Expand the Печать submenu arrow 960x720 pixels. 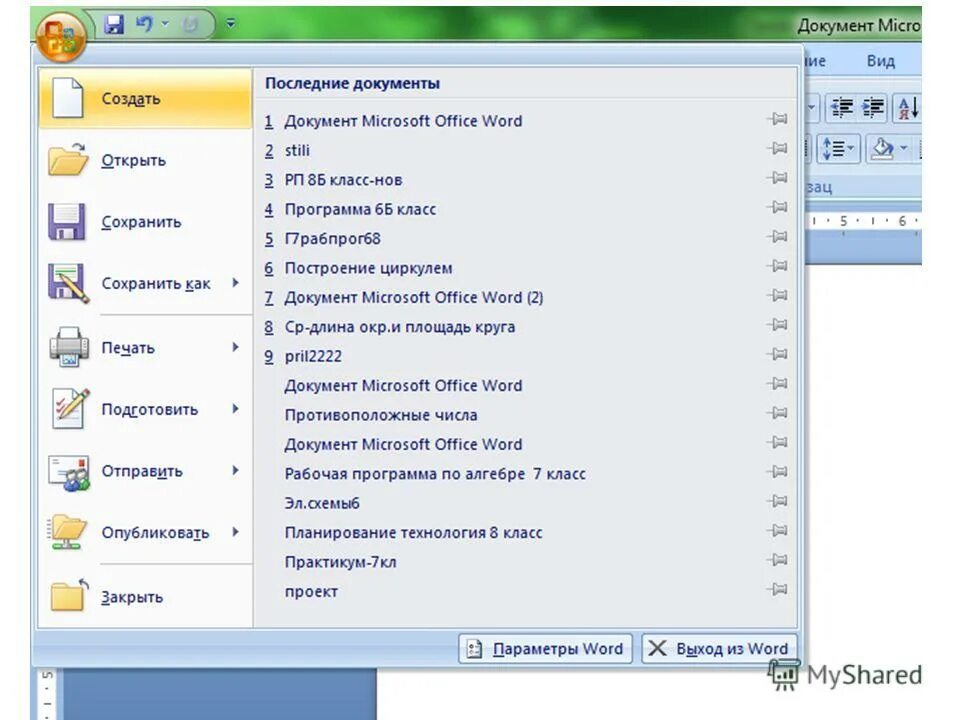click(236, 347)
